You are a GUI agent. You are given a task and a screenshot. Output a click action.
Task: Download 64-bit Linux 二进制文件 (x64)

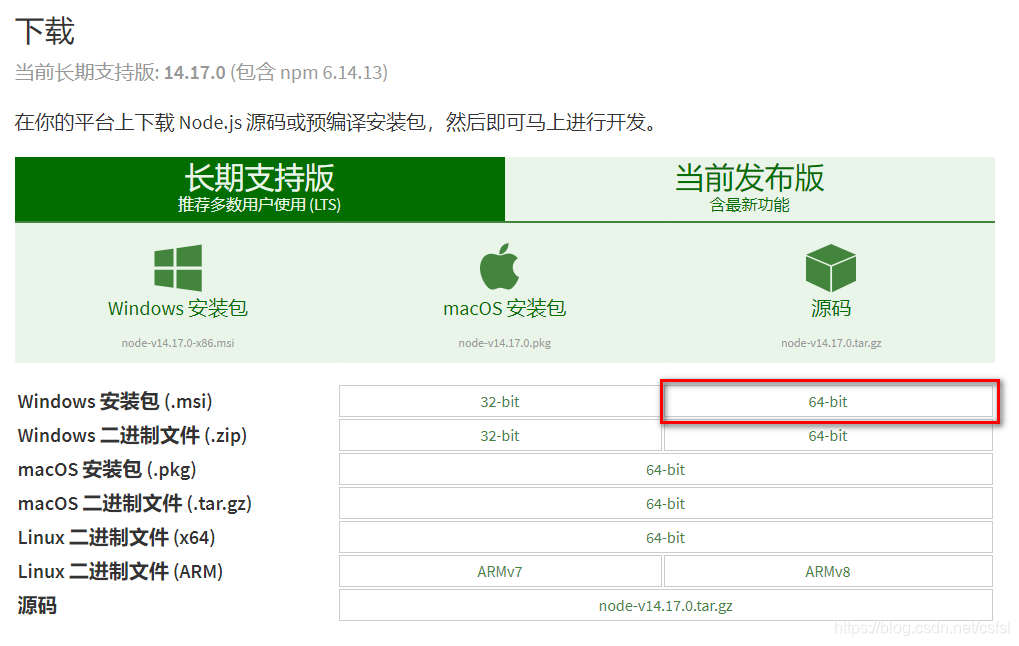(x=665, y=537)
